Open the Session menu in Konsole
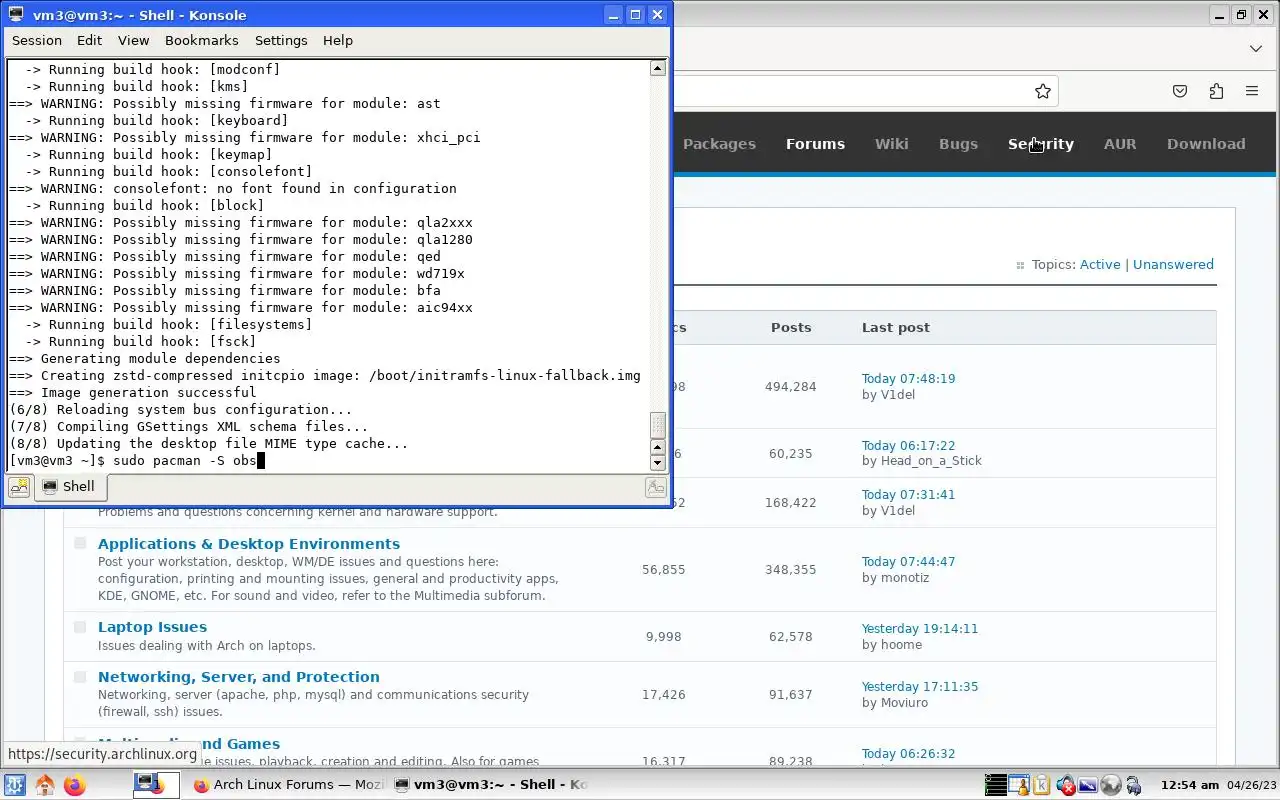This screenshot has width=1280, height=800. click(x=37, y=40)
